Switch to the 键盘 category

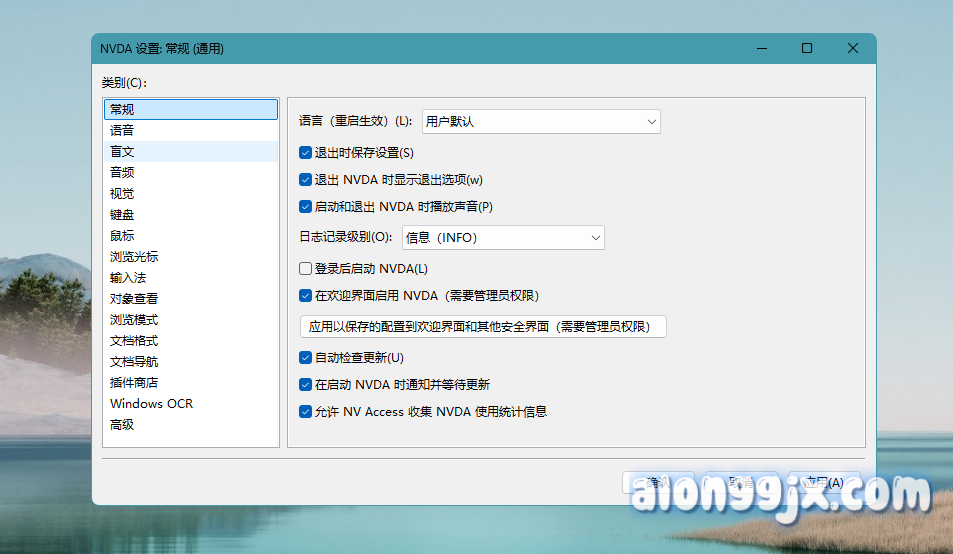(122, 214)
